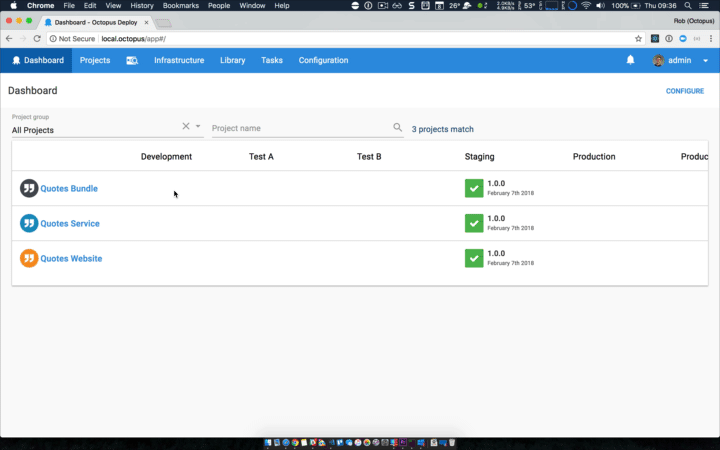
Task: Open the Tasks page
Action: [x=272, y=60]
